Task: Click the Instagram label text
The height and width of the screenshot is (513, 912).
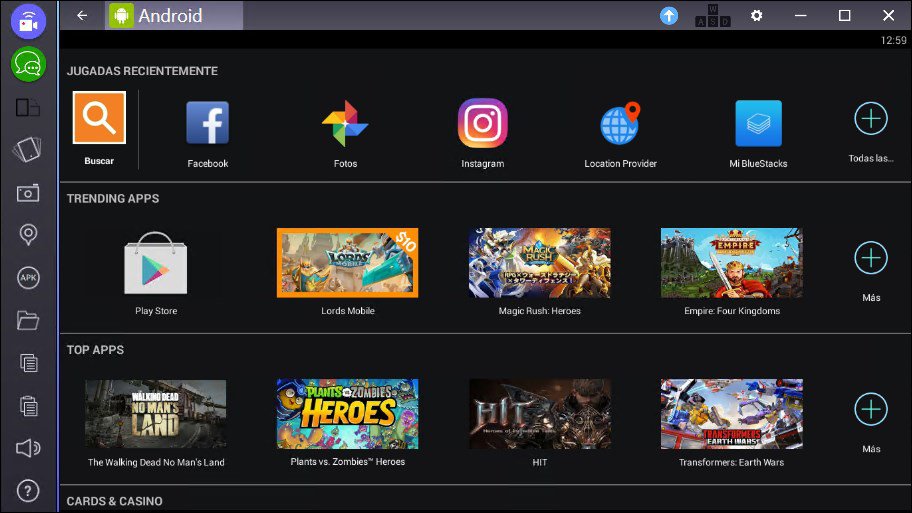Action: point(483,164)
